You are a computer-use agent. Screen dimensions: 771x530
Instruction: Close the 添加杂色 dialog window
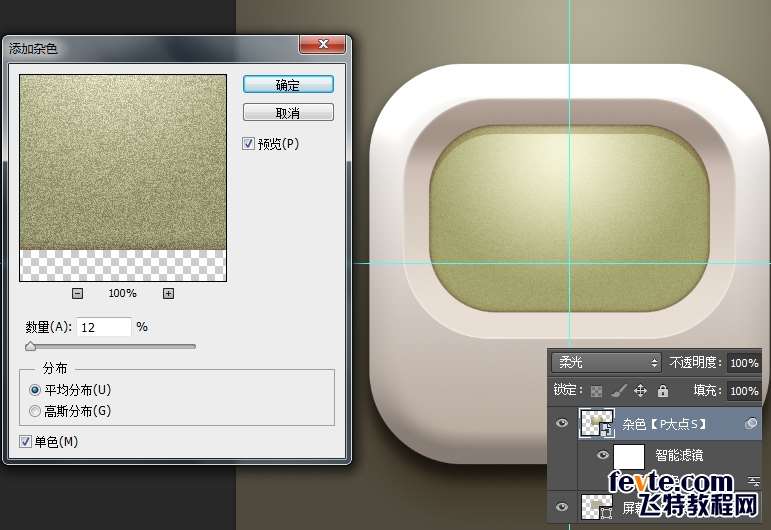point(323,44)
